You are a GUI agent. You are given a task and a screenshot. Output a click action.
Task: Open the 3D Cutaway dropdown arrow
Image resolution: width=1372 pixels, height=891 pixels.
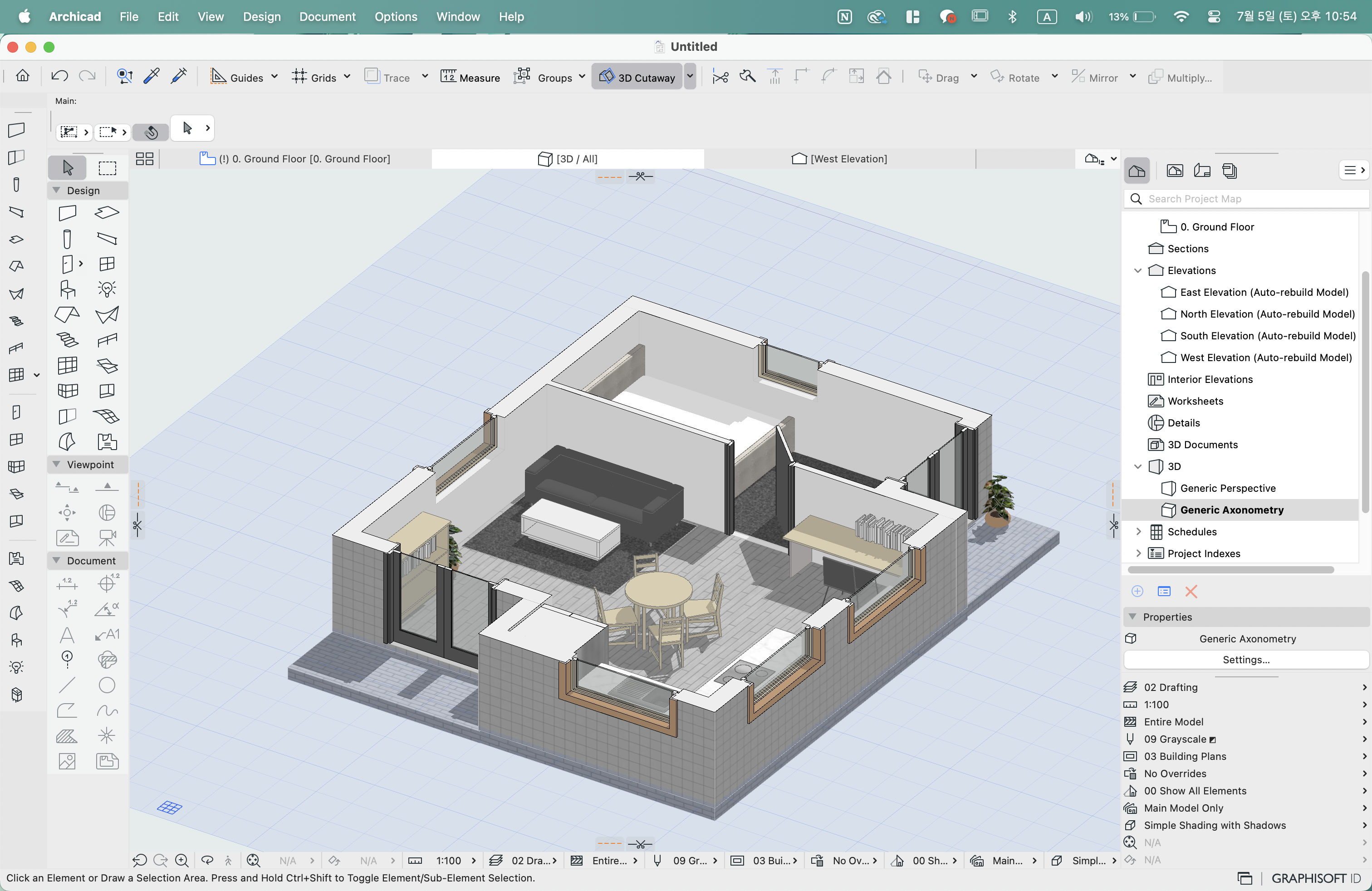pos(690,76)
